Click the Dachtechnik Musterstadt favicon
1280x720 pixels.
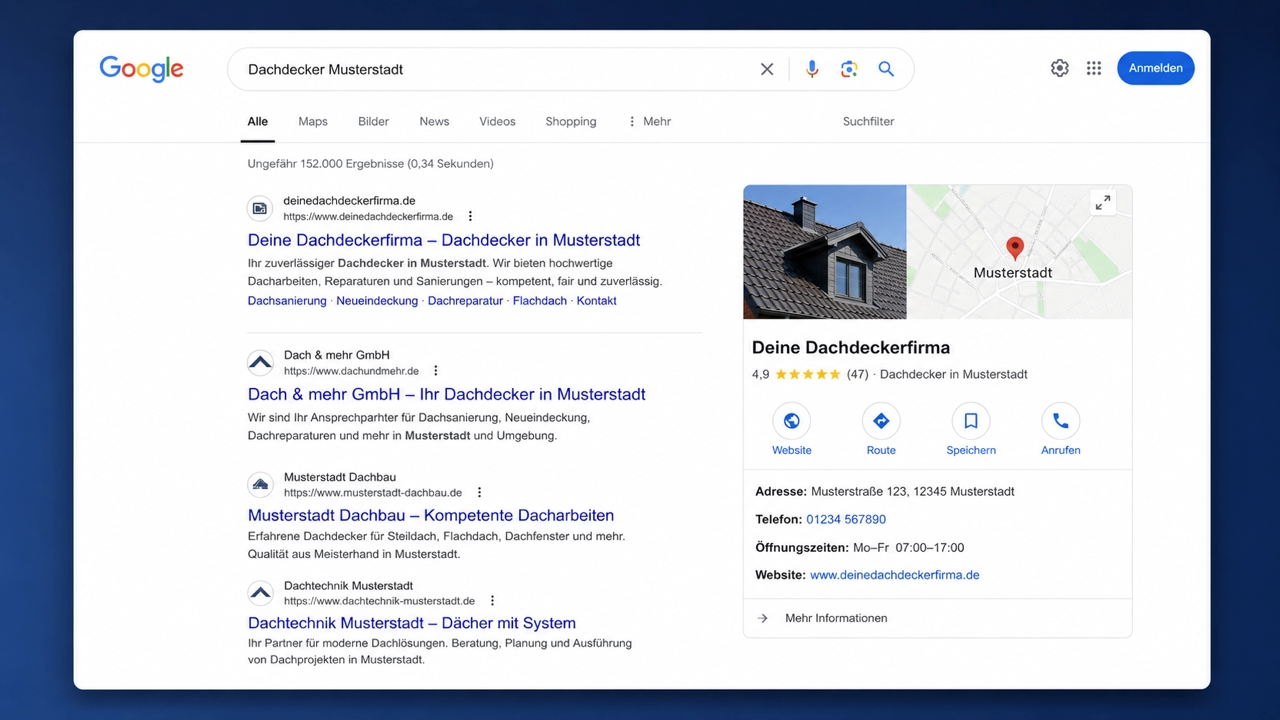click(x=260, y=593)
